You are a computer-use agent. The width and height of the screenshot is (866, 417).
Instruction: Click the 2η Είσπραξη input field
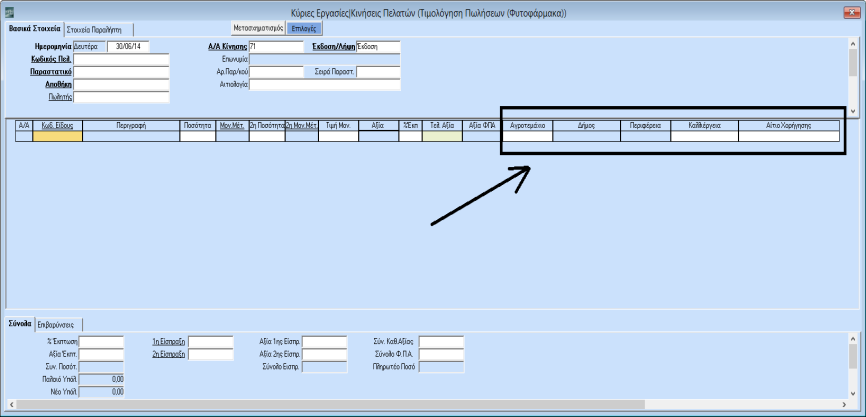pos(210,354)
